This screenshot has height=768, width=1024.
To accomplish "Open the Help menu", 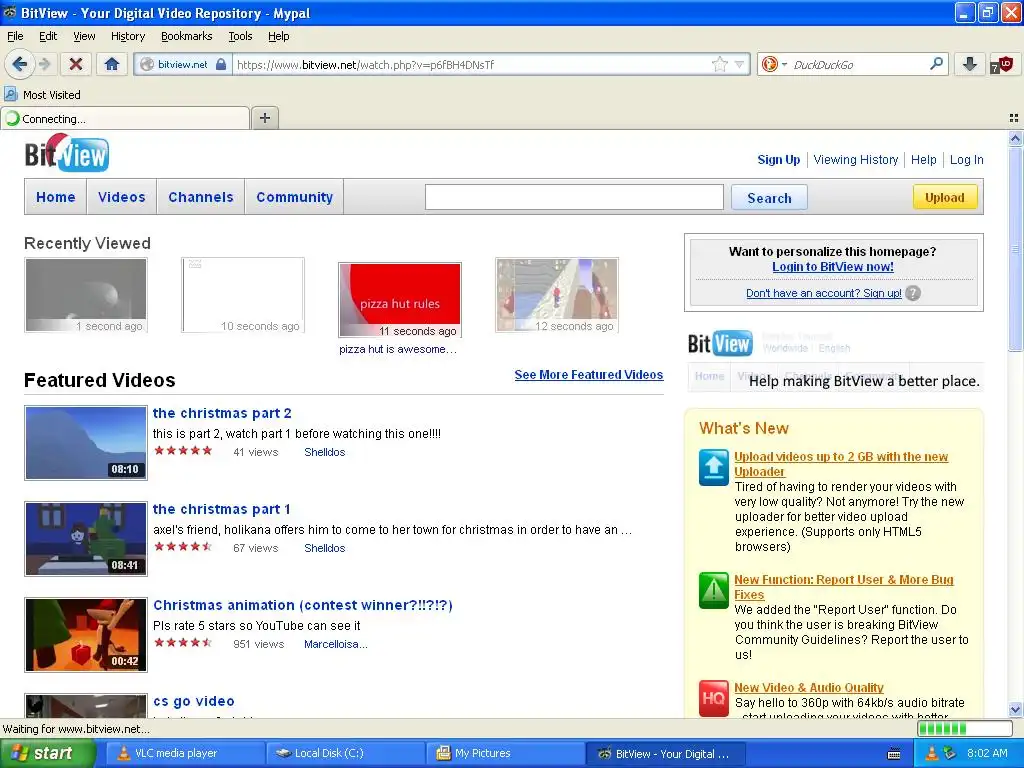I will click(278, 36).
